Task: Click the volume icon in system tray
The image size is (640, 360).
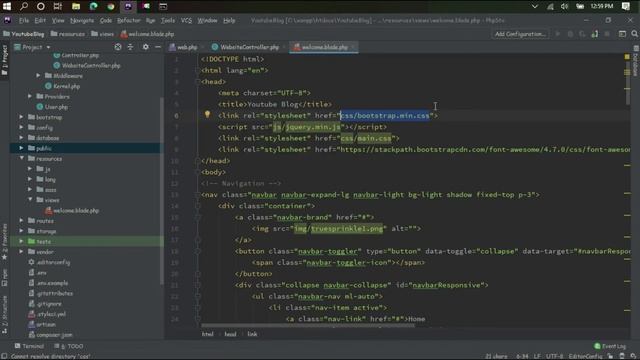Action: click(564, 6)
